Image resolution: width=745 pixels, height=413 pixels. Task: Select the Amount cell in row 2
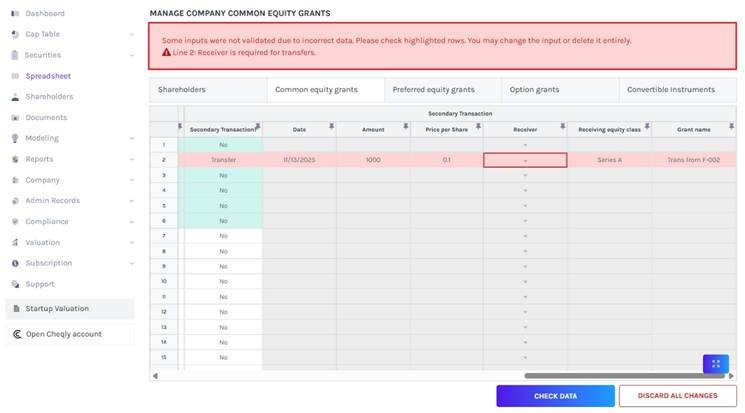[x=373, y=160]
